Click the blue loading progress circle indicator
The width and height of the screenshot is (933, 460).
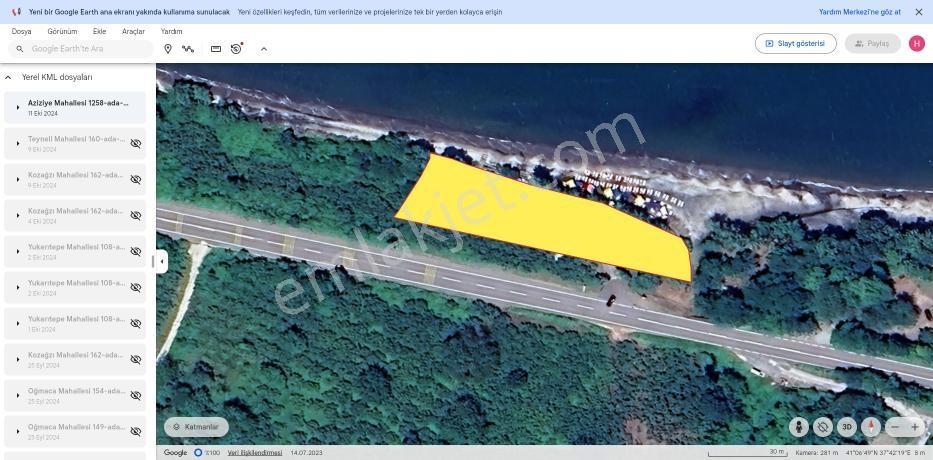pos(198,453)
